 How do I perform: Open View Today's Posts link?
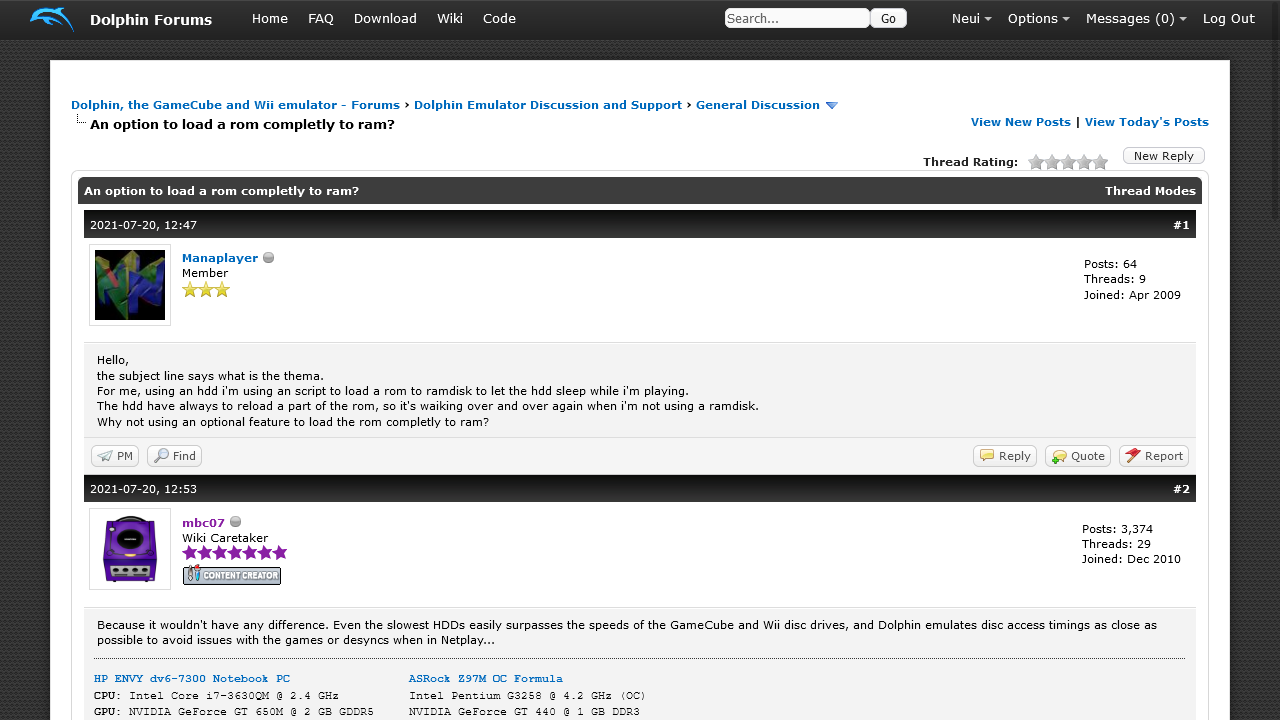[1146, 122]
